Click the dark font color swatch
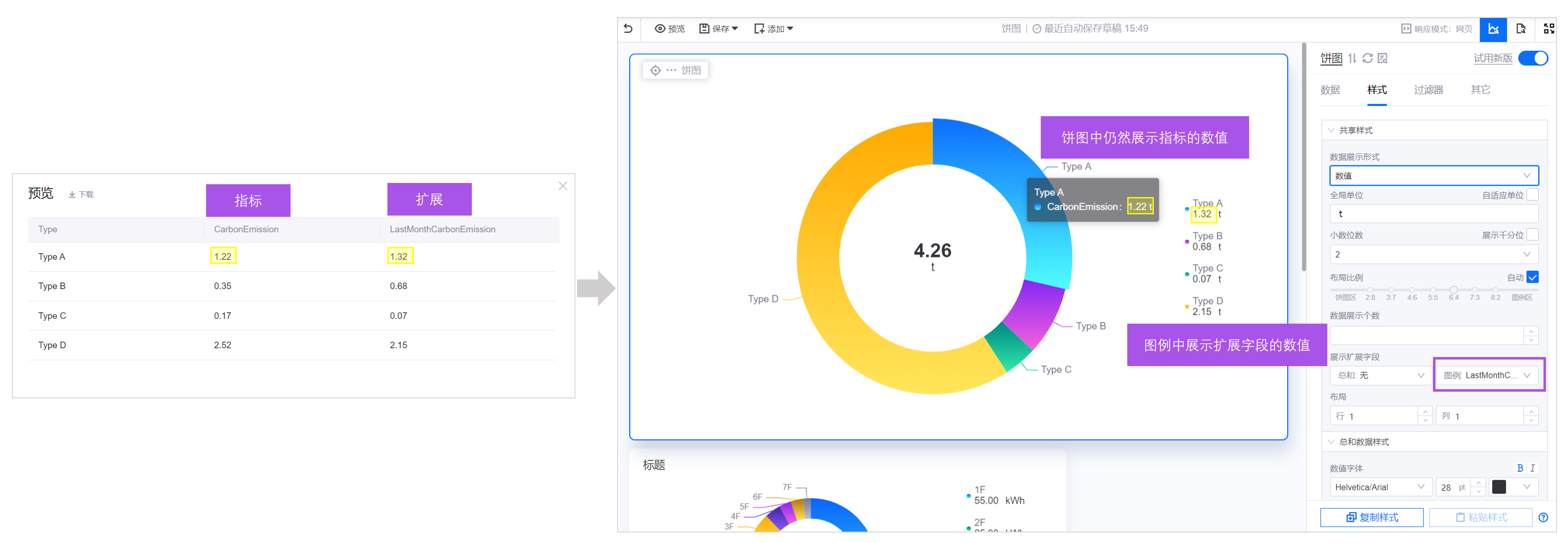Viewport: 1568px width, 543px height. 1499,487
